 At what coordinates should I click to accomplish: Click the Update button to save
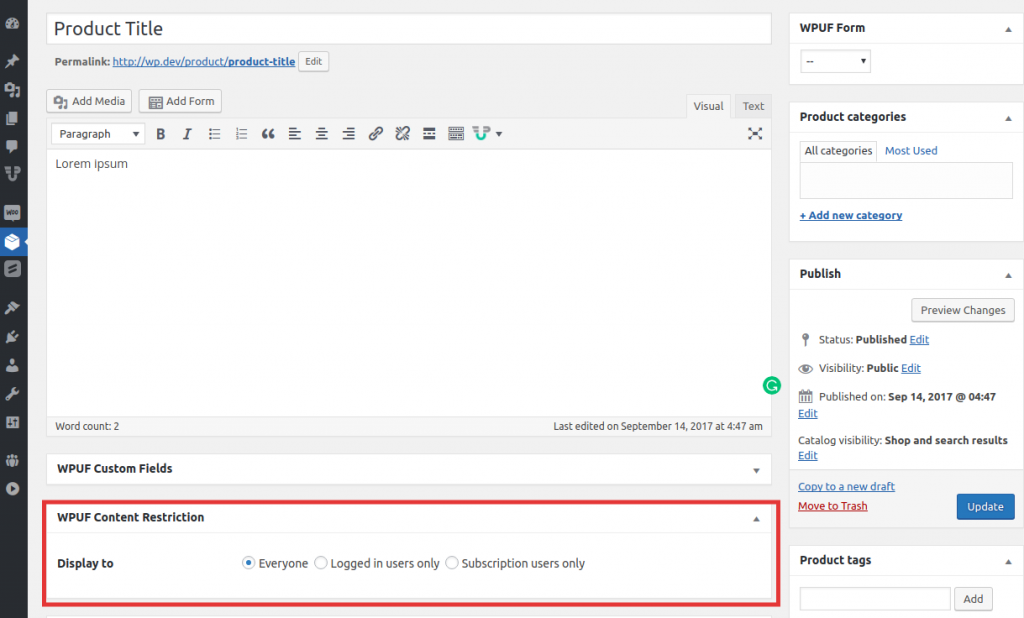coord(985,506)
